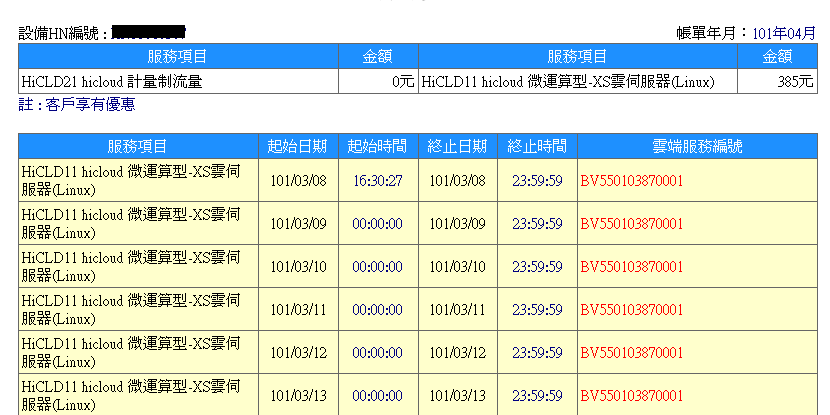
Task: Click the 00:00:00 start time in the 101/03/09 row
Action: coord(378,223)
